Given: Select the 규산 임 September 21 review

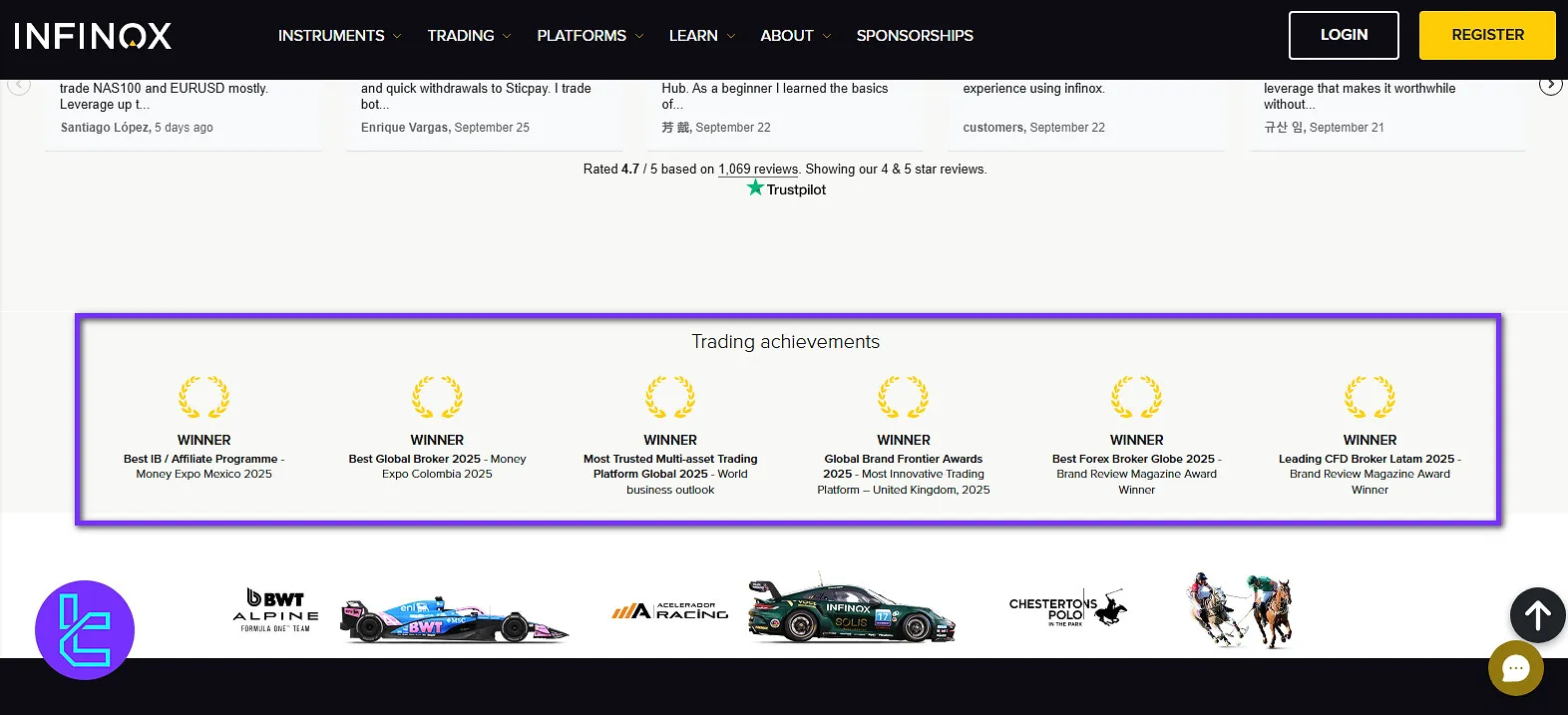Looking at the screenshot, I should pos(1387,114).
